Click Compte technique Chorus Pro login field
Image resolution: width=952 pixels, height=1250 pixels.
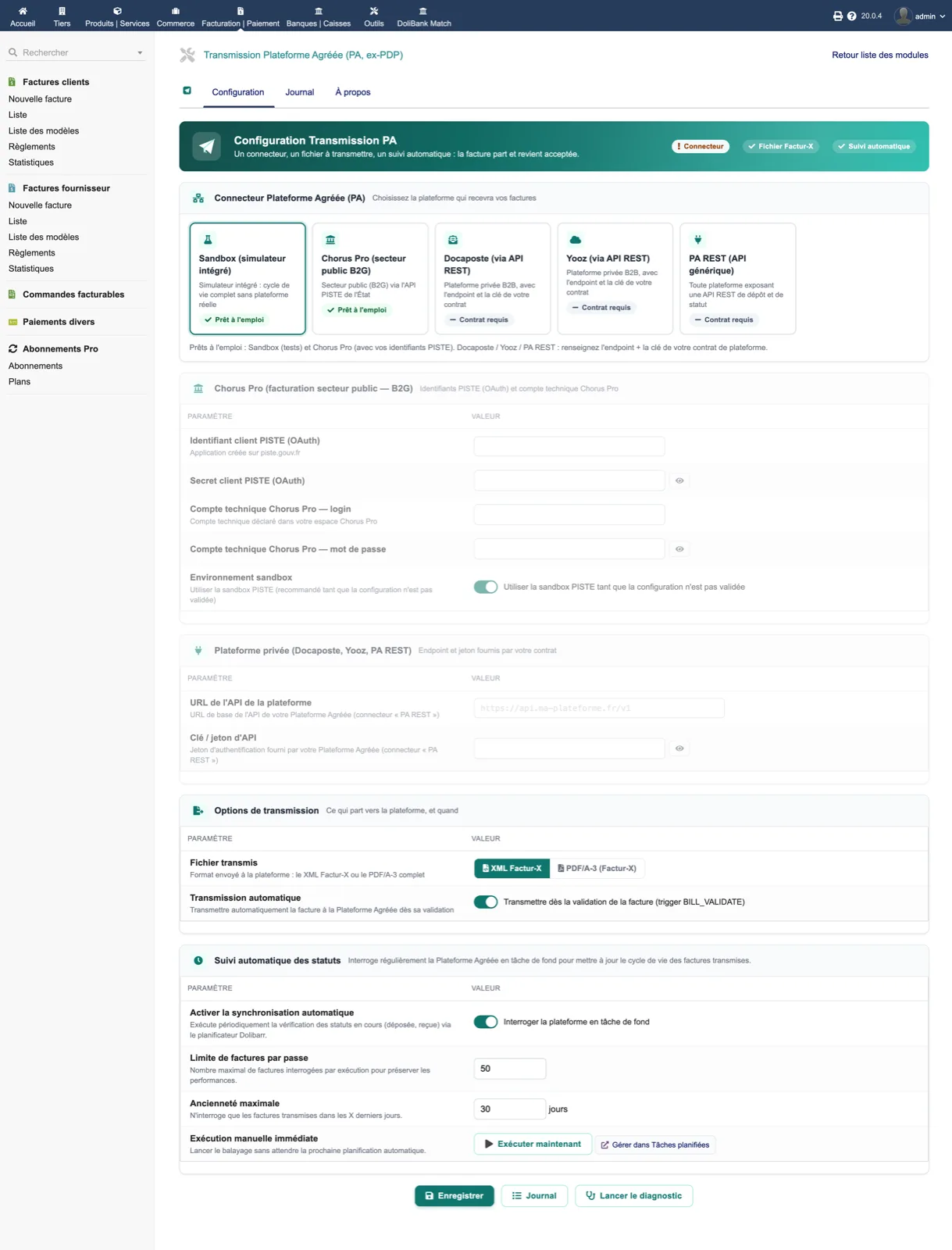[x=569, y=514]
